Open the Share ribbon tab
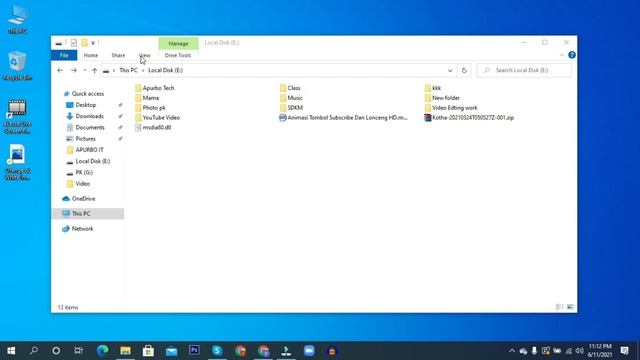640x360 pixels. point(118,55)
